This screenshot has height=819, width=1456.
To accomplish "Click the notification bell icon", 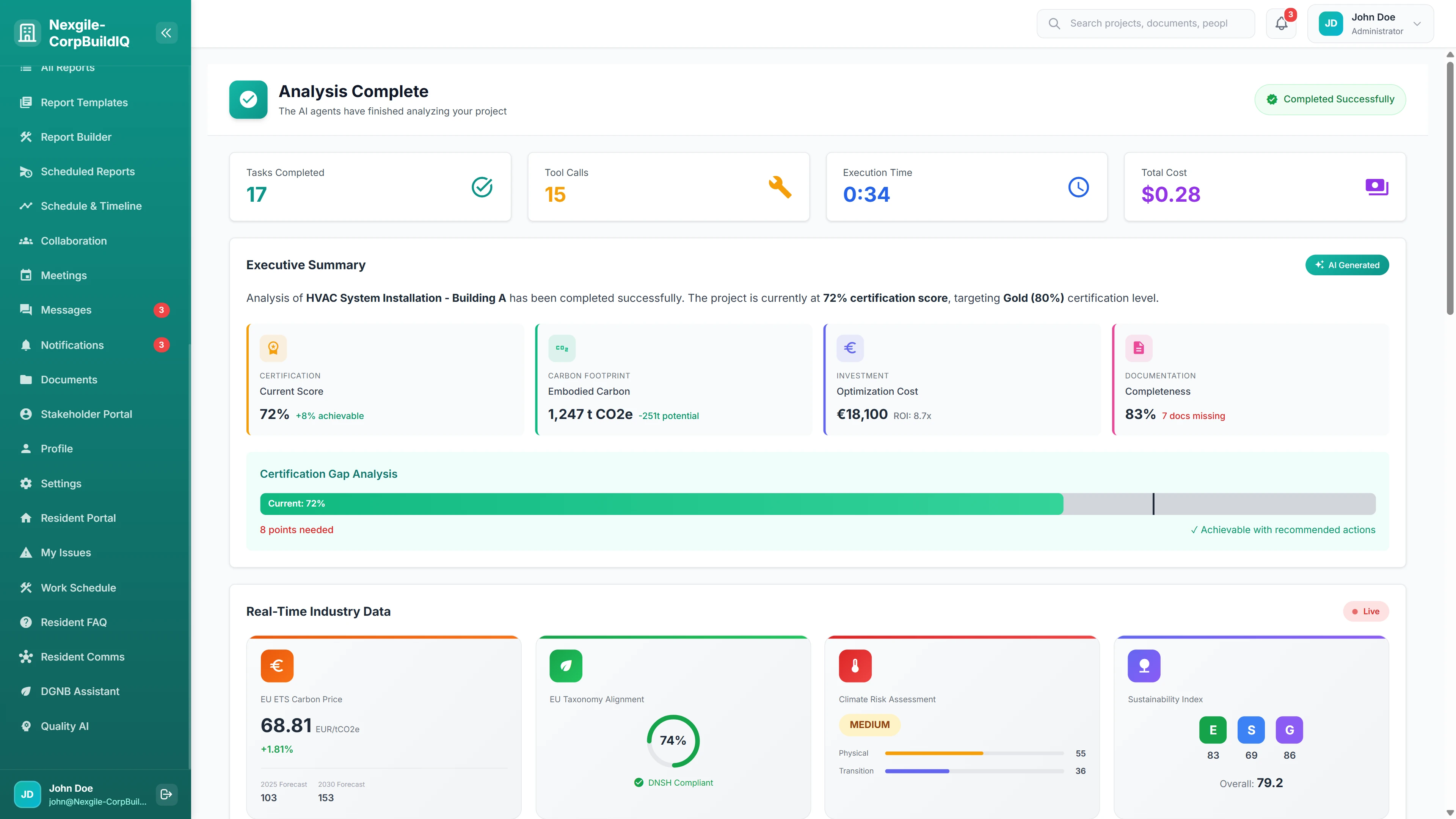I will pos(1281,24).
